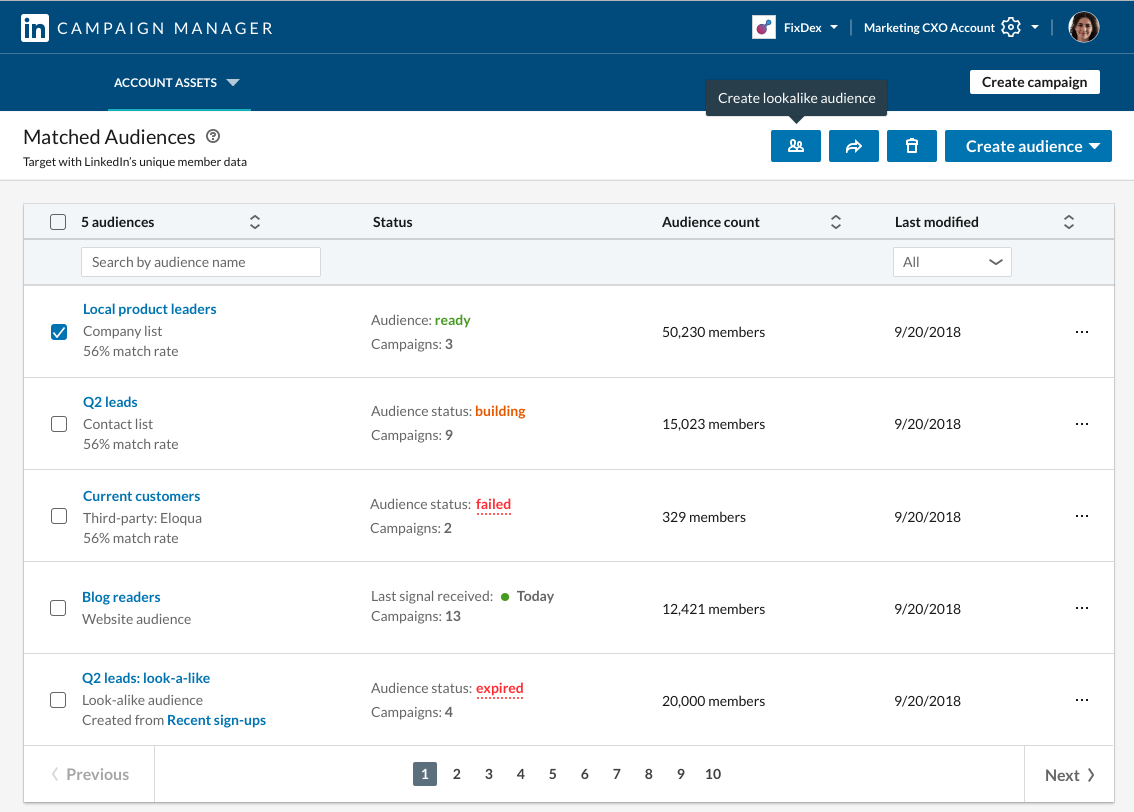Open the account settings gear icon
Image resolution: width=1134 pixels, height=812 pixels.
point(1011,28)
